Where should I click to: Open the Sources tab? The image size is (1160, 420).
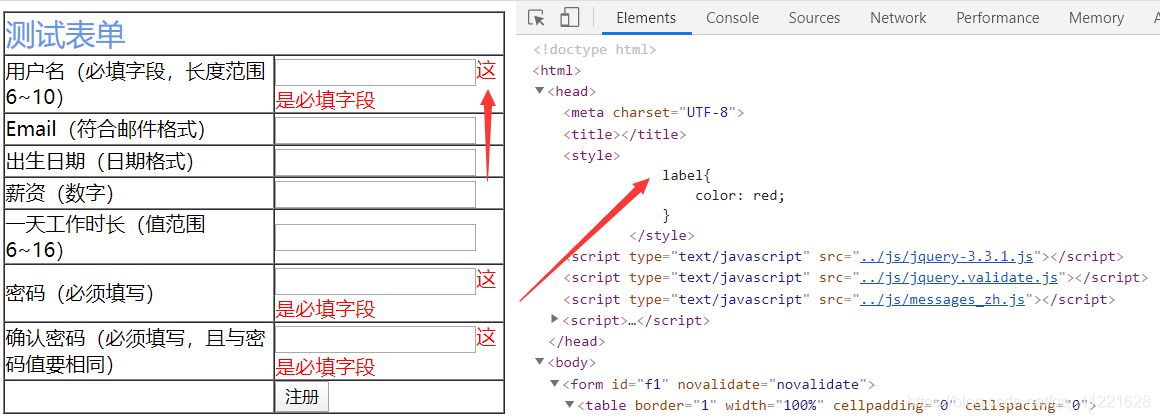[814, 18]
